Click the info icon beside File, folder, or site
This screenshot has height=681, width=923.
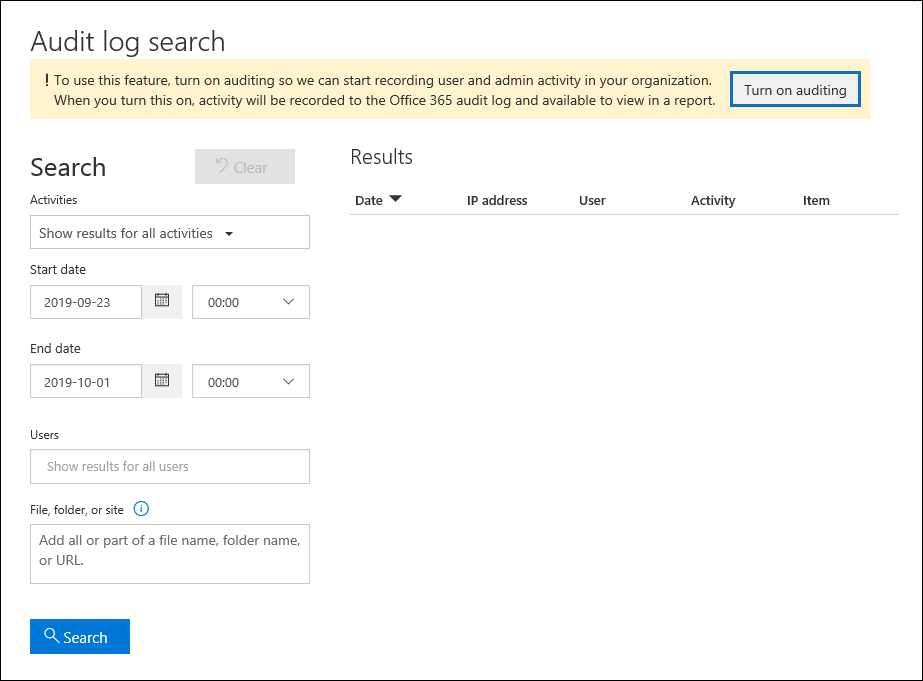coord(141,509)
